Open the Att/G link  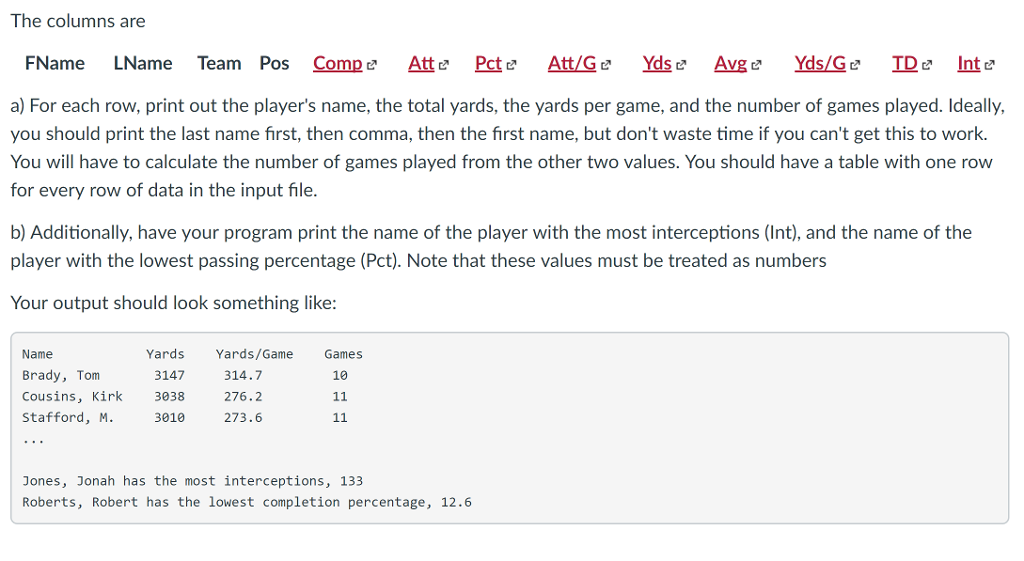click(571, 63)
